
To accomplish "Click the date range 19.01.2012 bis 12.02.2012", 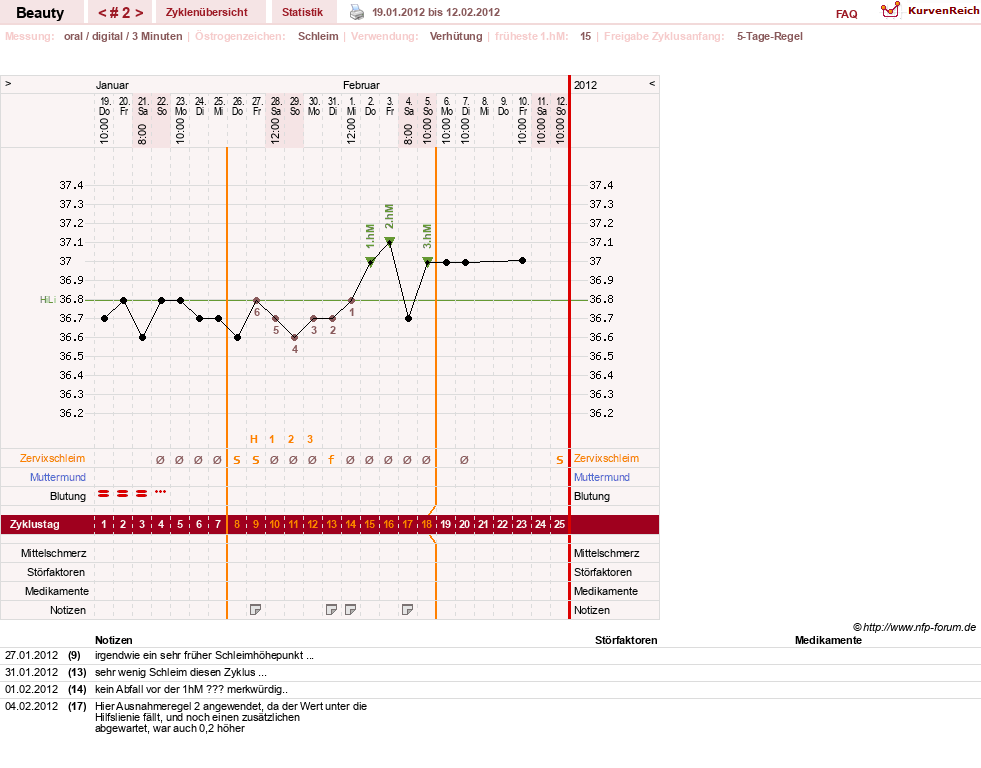I will (x=435, y=13).
